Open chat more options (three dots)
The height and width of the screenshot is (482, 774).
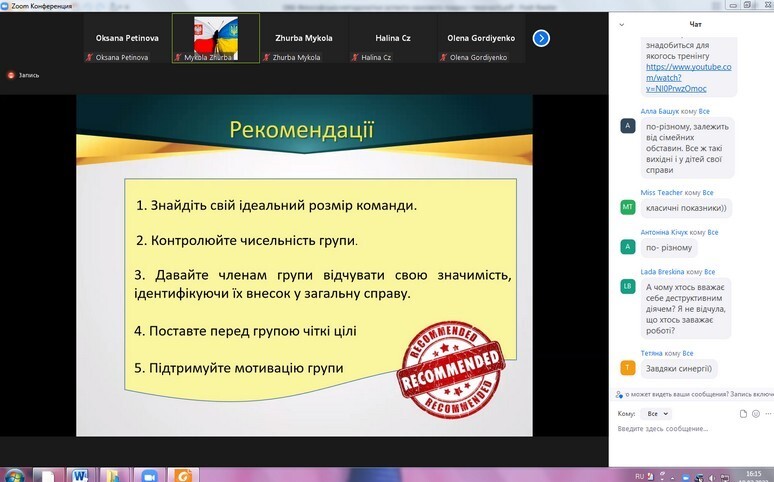coord(768,413)
